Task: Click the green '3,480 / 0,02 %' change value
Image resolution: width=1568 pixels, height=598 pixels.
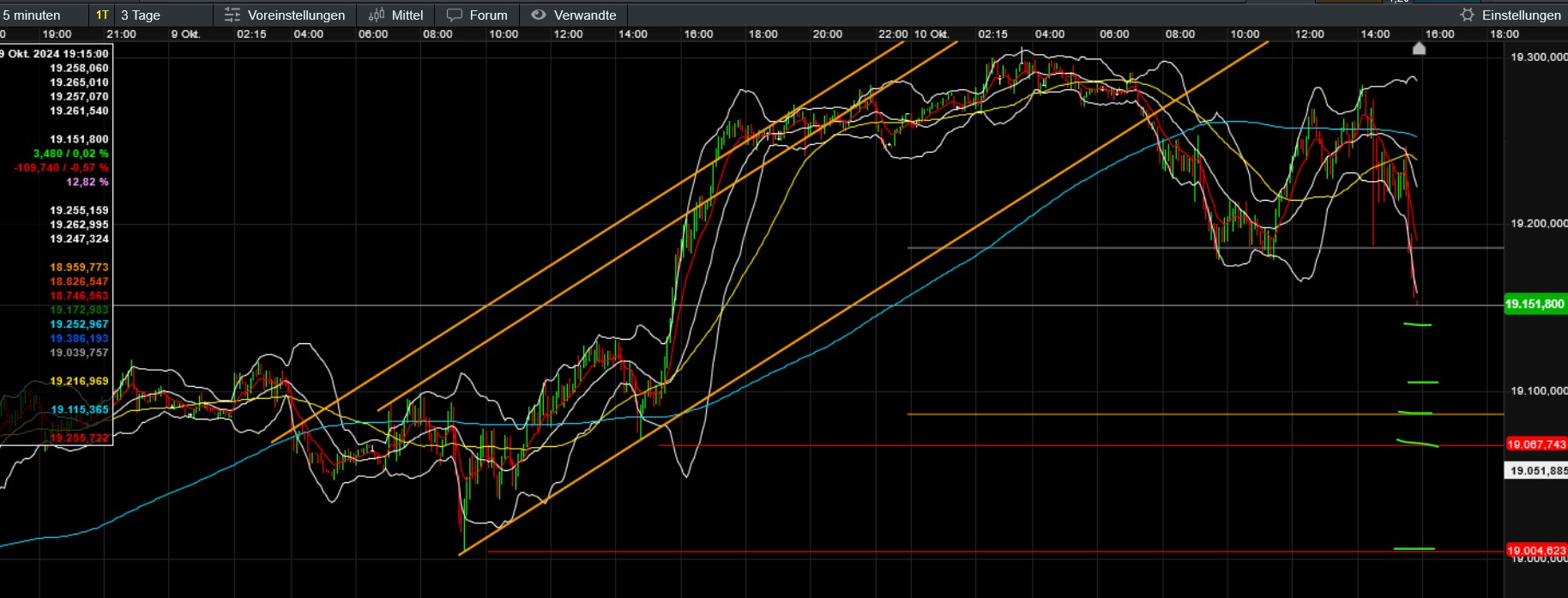Action: (71, 154)
